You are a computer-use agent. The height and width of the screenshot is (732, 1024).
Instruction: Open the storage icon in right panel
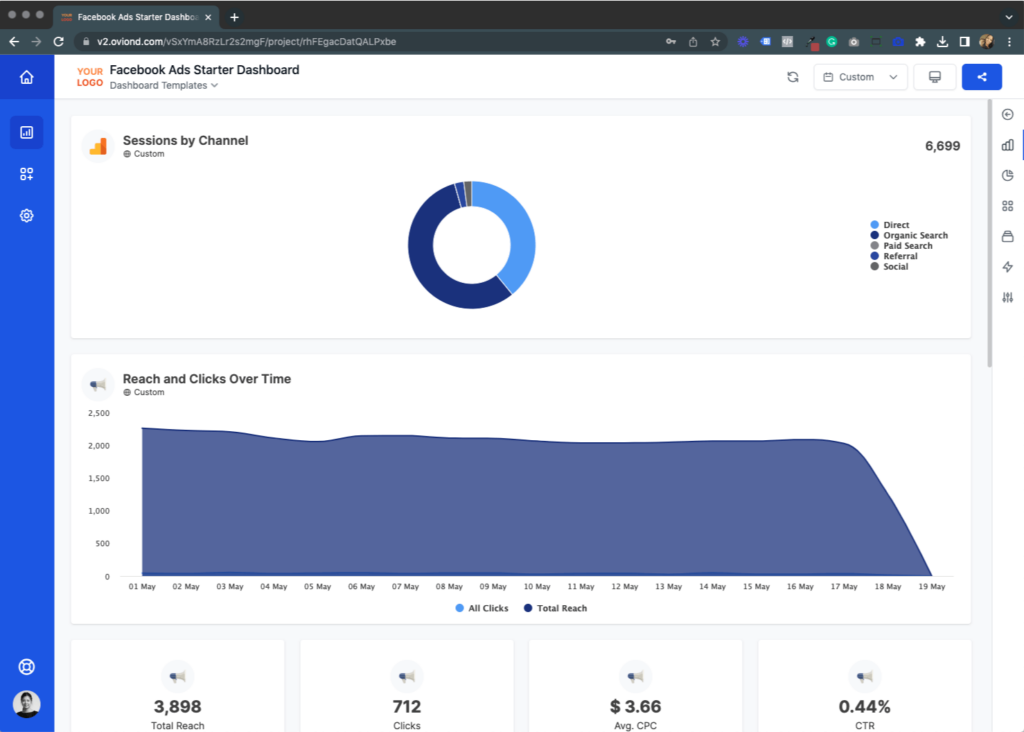pos(1008,236)
